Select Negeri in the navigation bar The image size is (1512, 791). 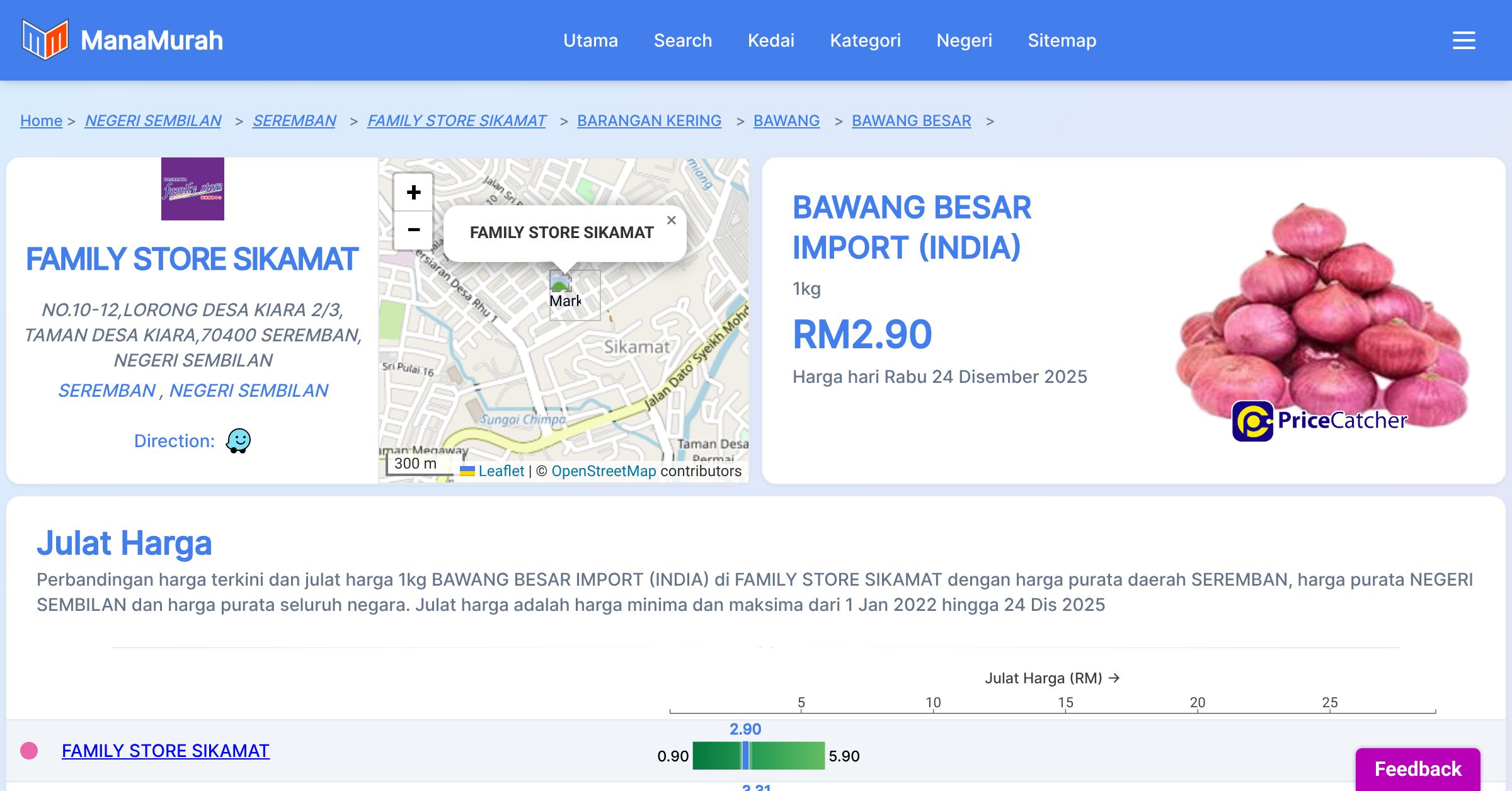(964, 40)
